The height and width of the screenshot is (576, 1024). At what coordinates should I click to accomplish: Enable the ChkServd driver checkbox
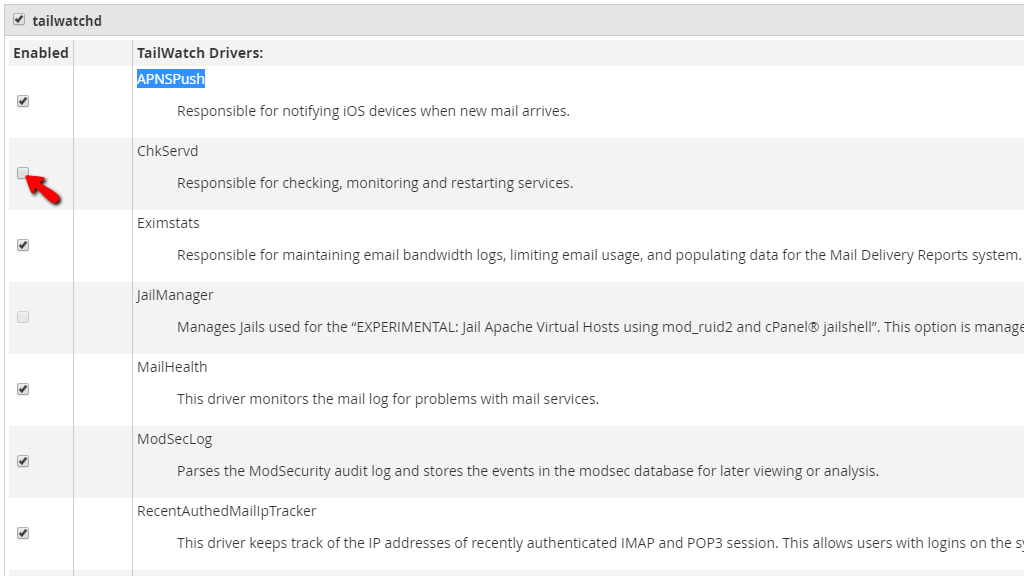tap(23, 173)
